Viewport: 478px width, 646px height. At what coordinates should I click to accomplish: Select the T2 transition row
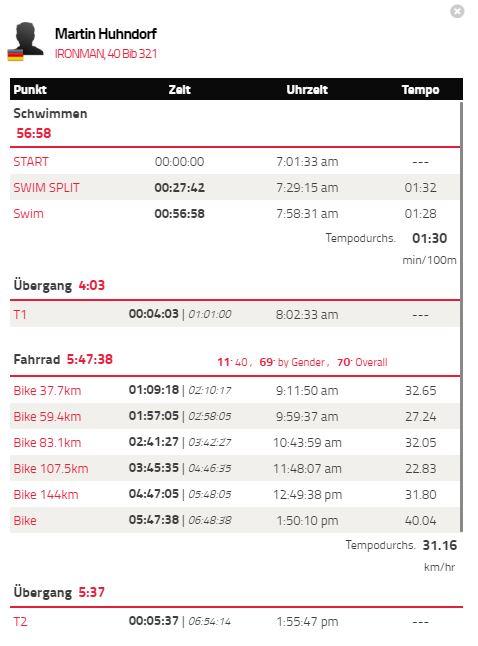pyautogui.click(x=236, y=621)
